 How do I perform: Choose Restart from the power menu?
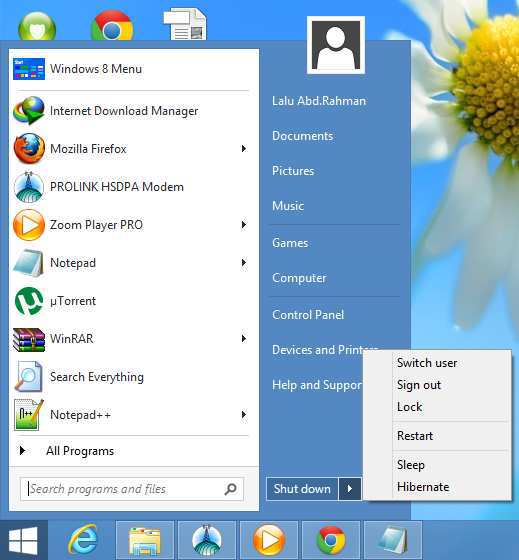click(415, 436)
